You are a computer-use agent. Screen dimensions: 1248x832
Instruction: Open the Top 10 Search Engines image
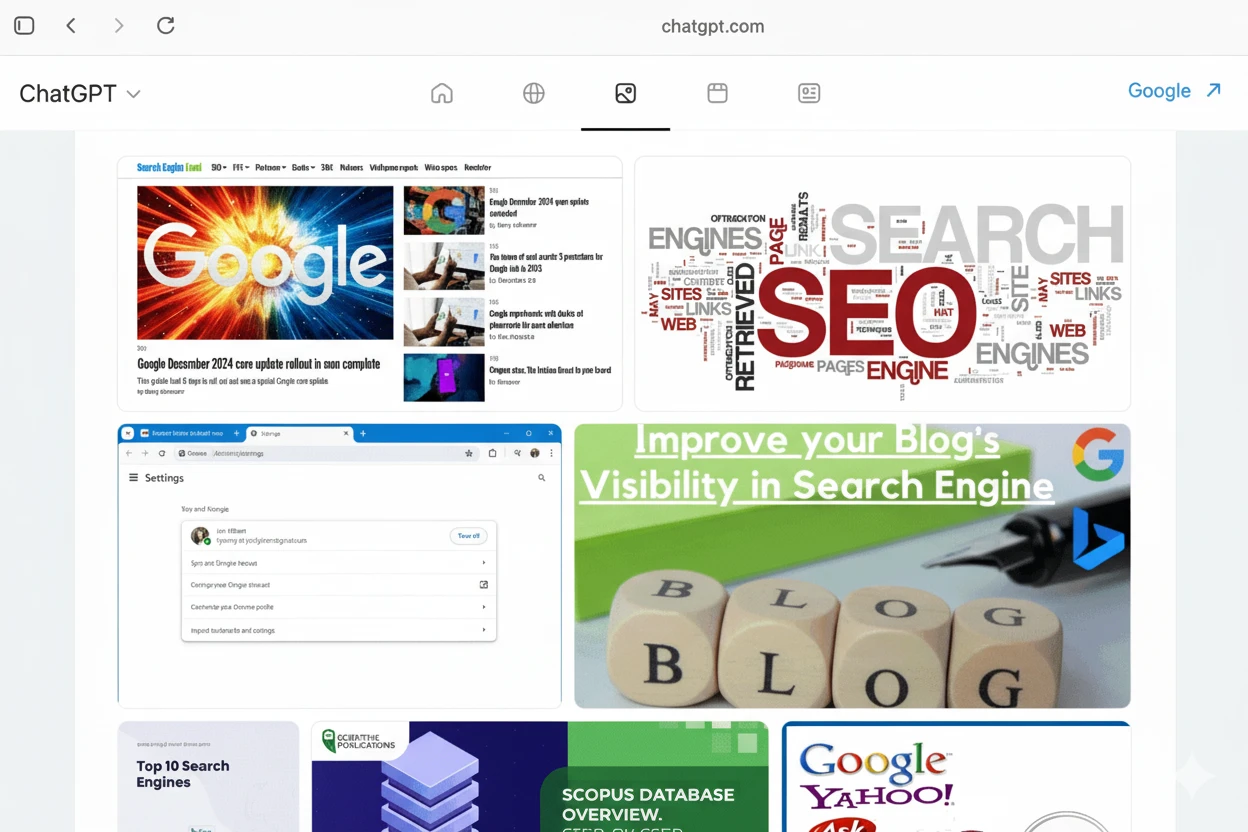208,776
